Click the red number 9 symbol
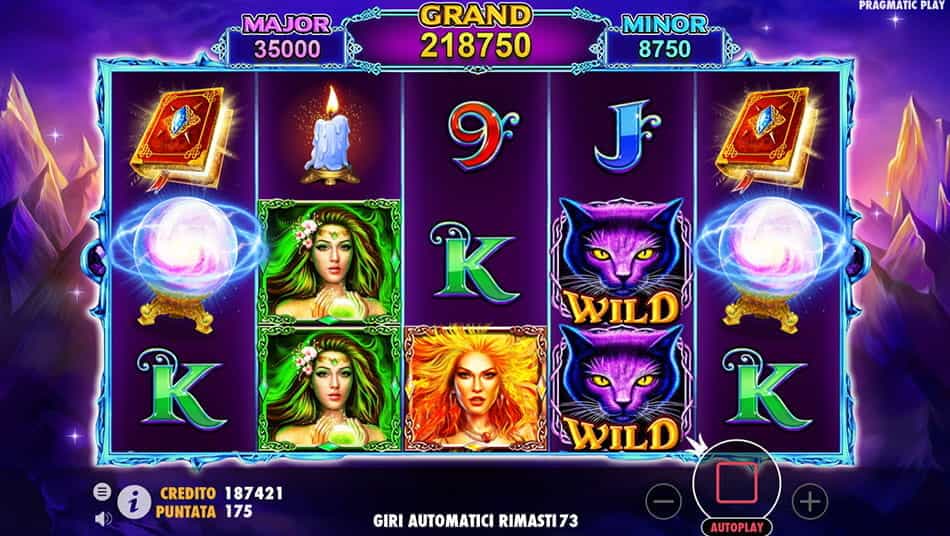 coord(482,135)
